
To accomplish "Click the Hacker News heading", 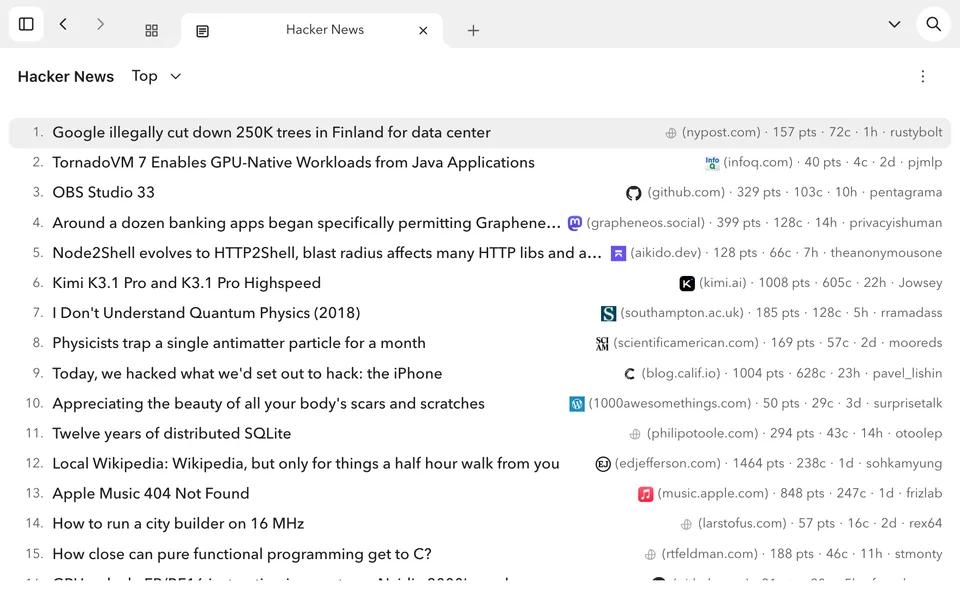I will [66, 77].
